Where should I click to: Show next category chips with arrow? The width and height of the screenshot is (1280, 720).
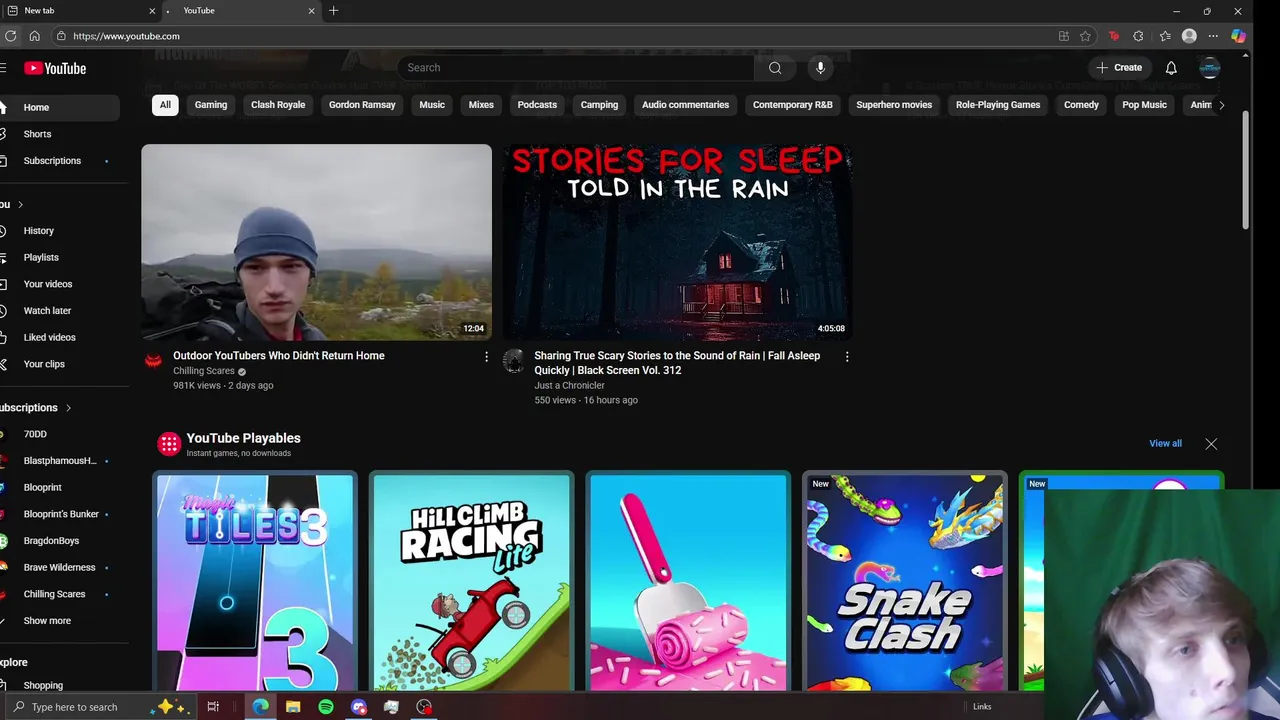(x=1221, y=105)
